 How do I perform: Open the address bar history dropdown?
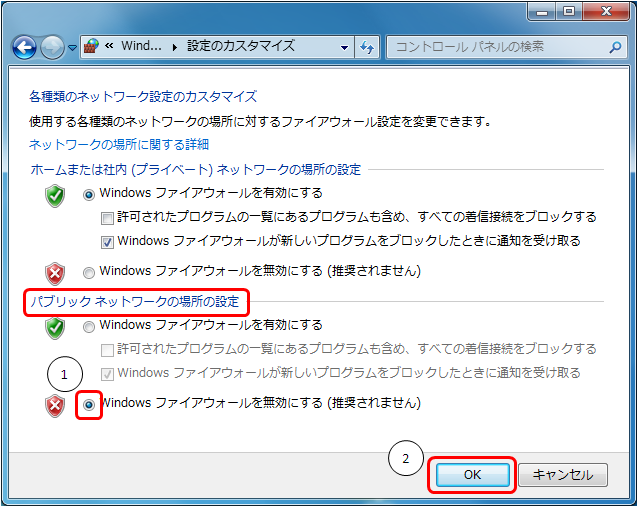[x=344, y=48]
